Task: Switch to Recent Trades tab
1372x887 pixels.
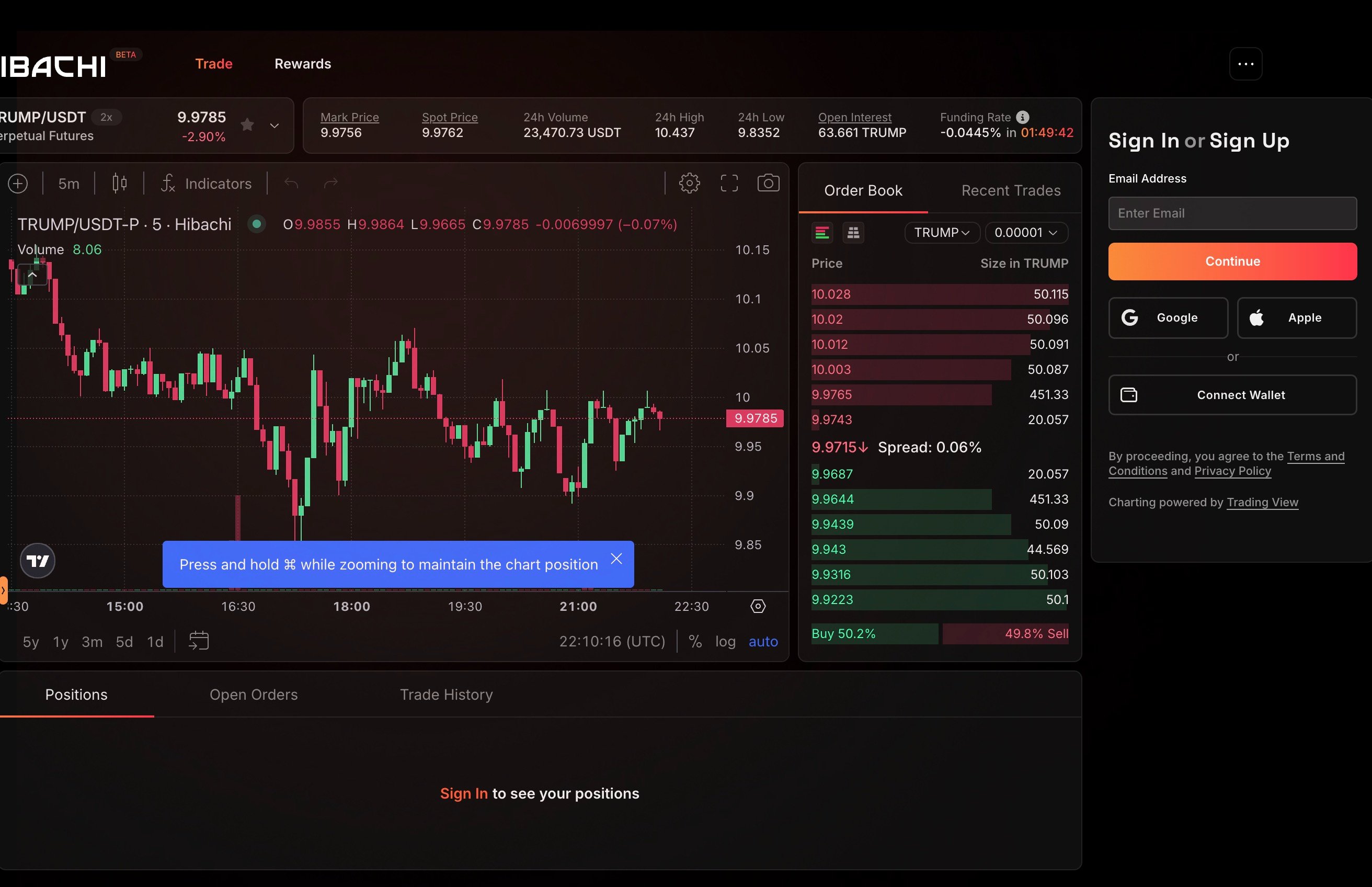Action: [1010, 191]
